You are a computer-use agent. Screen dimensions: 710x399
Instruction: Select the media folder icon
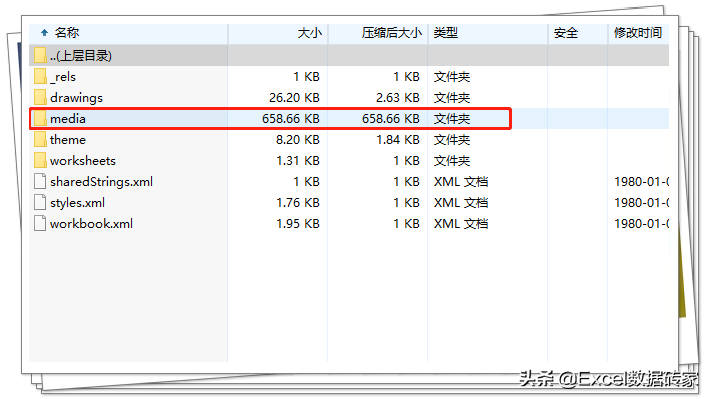pos(40,118)
